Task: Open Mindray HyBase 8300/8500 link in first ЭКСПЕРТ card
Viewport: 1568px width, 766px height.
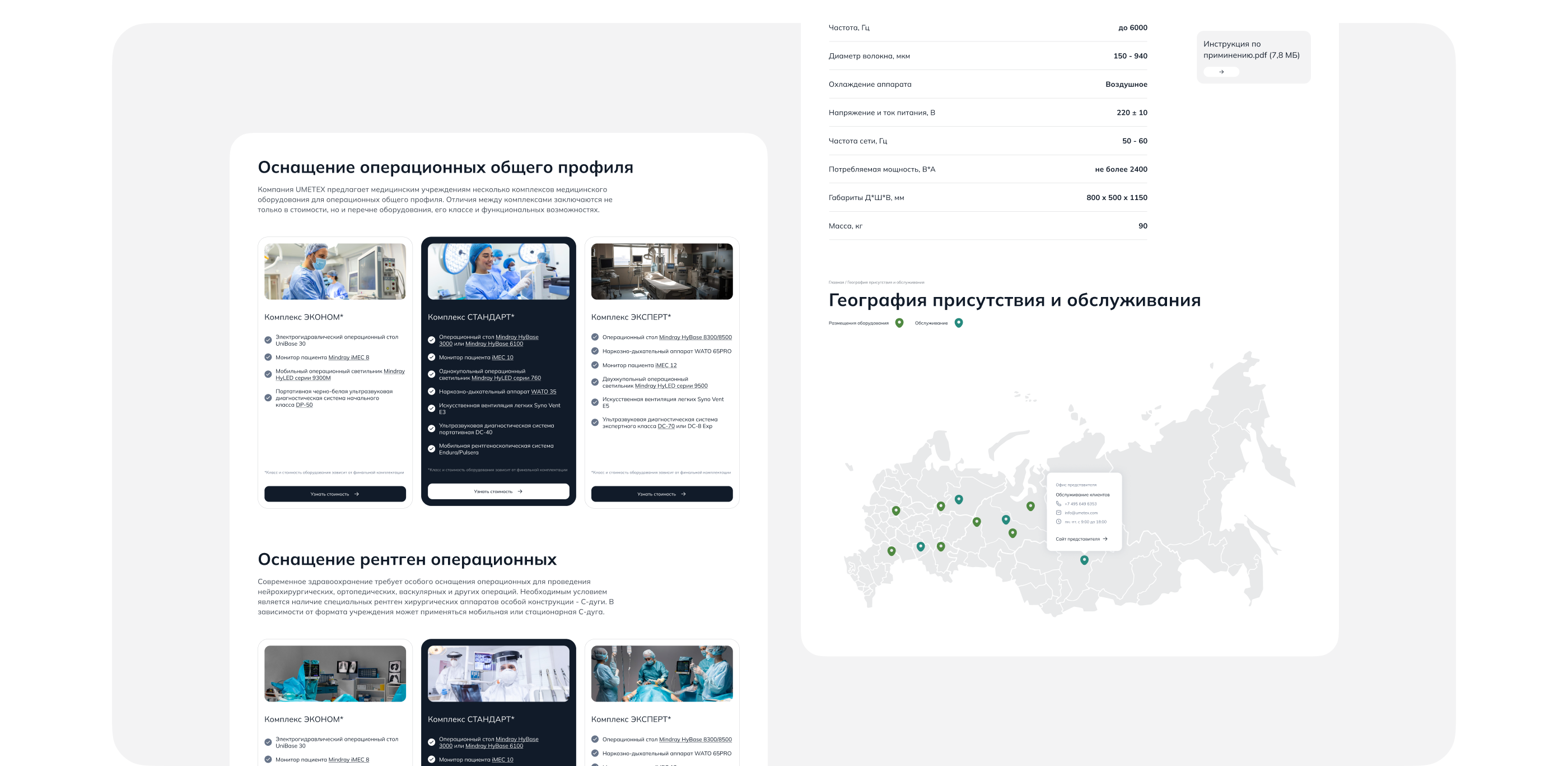Action: 695,337
